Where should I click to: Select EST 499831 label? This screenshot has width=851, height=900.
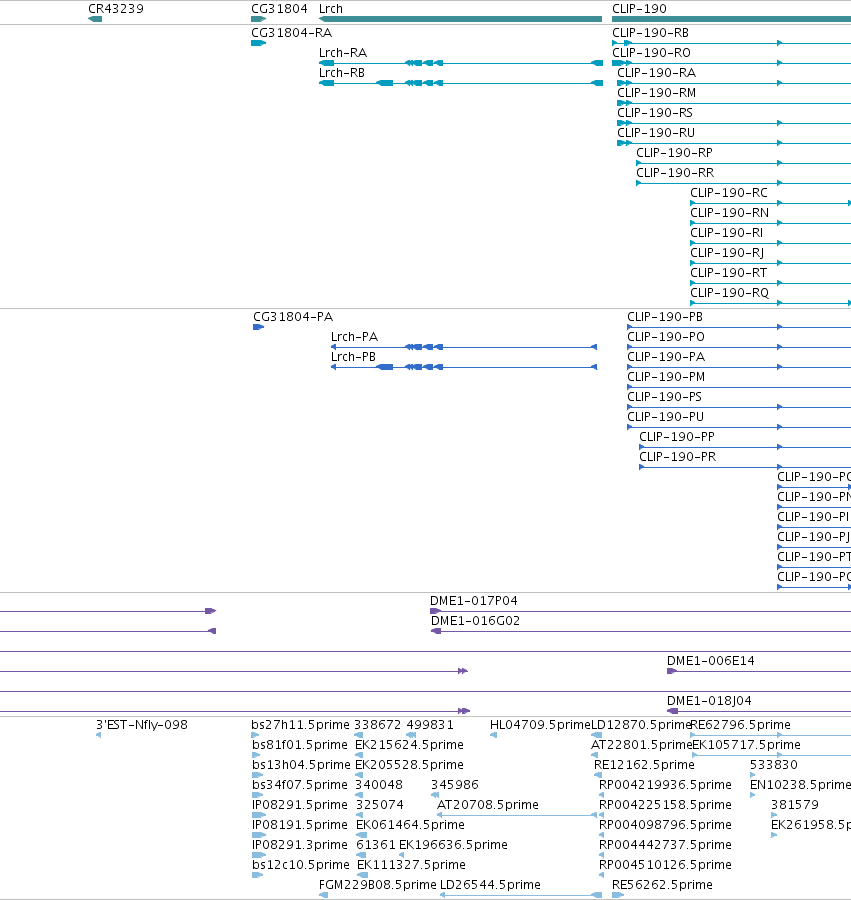[430, 725]
